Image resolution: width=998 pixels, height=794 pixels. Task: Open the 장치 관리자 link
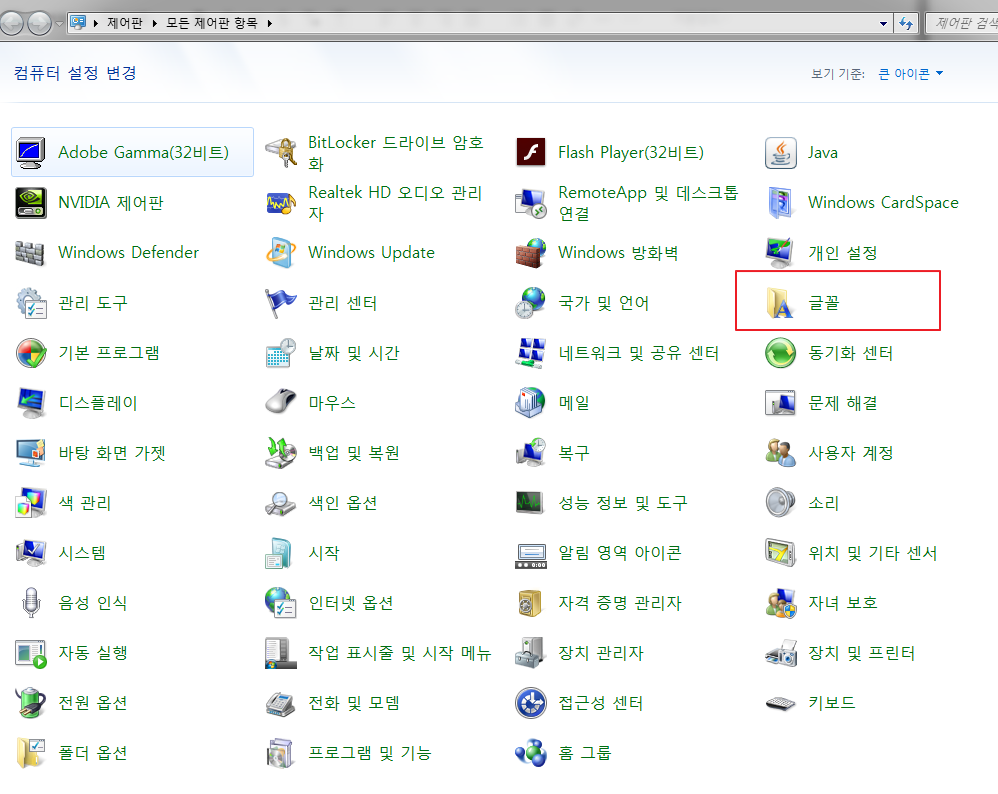coord(601,653)
